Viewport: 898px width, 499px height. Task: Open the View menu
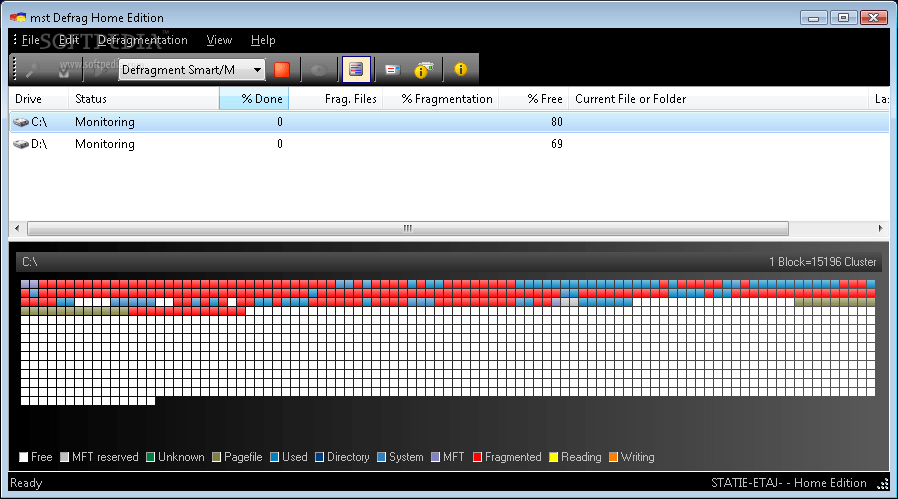(x=219, y=40)
